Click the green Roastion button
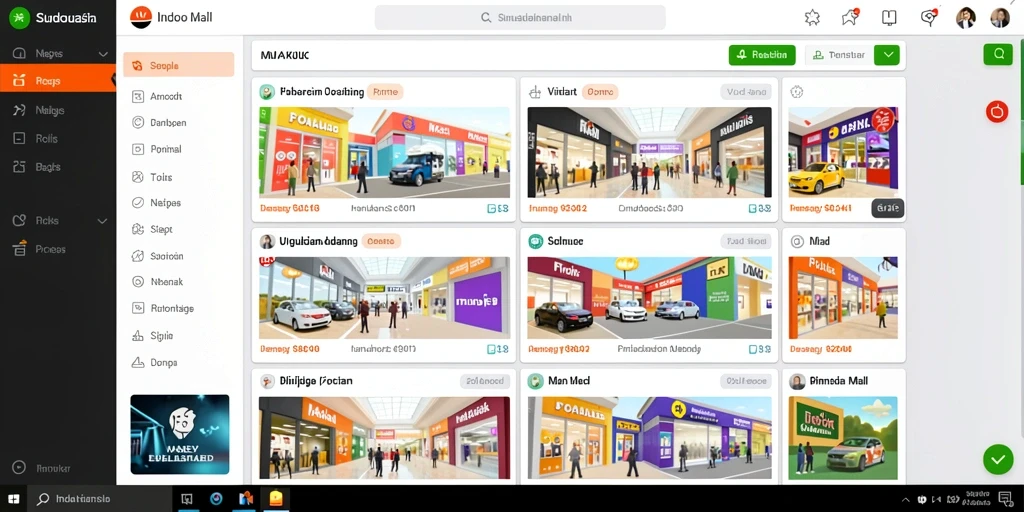This screenshot has width=1024, height=512. [x=762, y=55]
